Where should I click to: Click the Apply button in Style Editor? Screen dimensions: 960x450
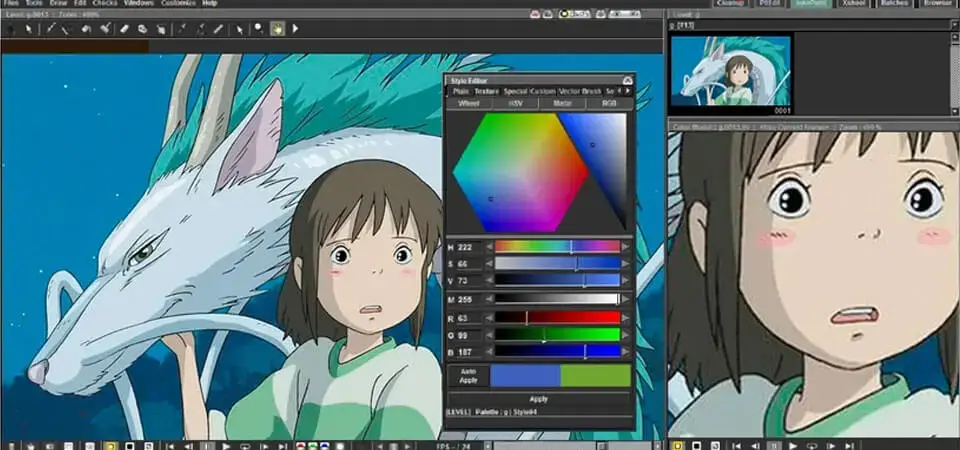[539, 399]
